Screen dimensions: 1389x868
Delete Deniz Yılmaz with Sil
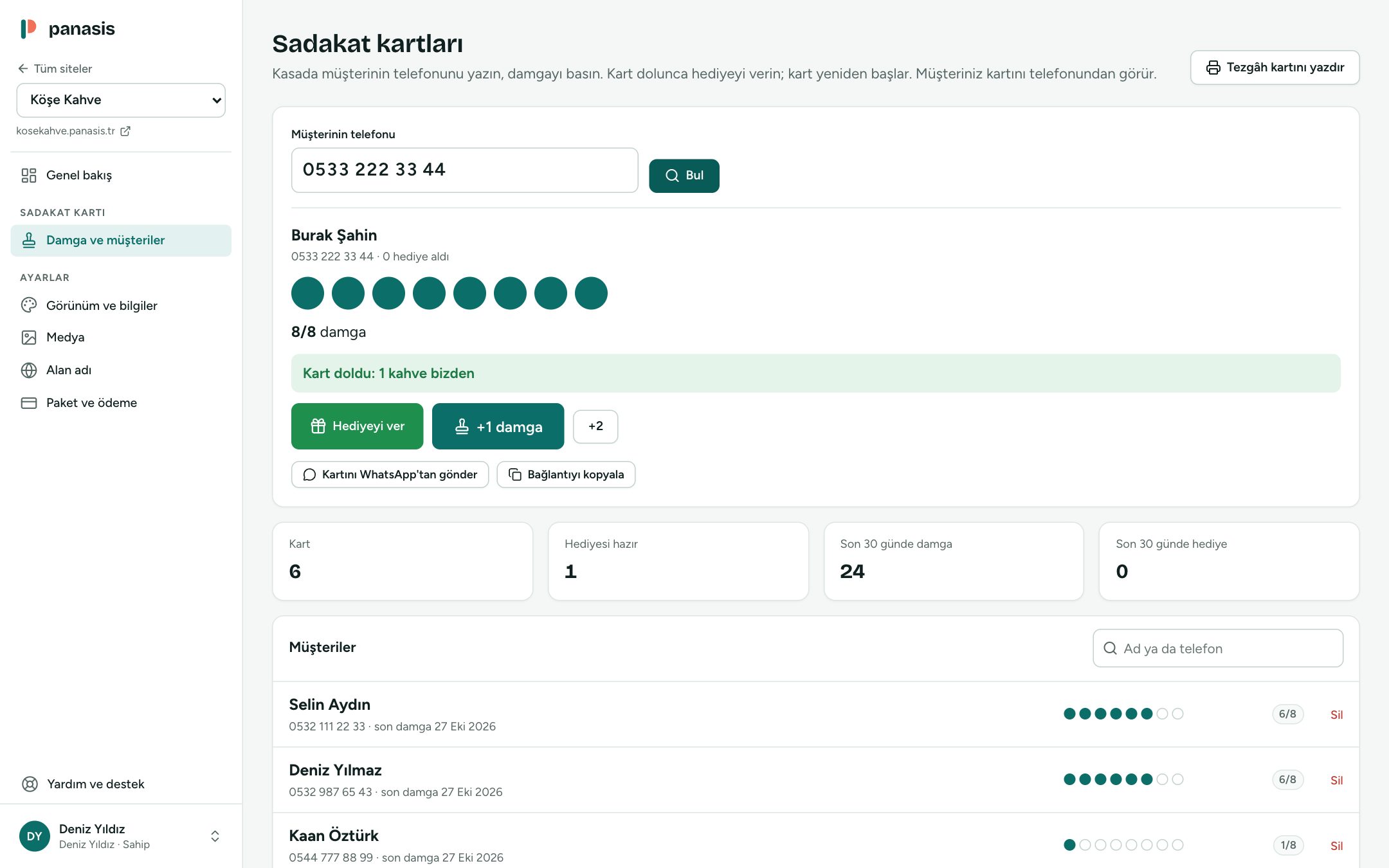pyautogui.click(x=1336, y=780)
